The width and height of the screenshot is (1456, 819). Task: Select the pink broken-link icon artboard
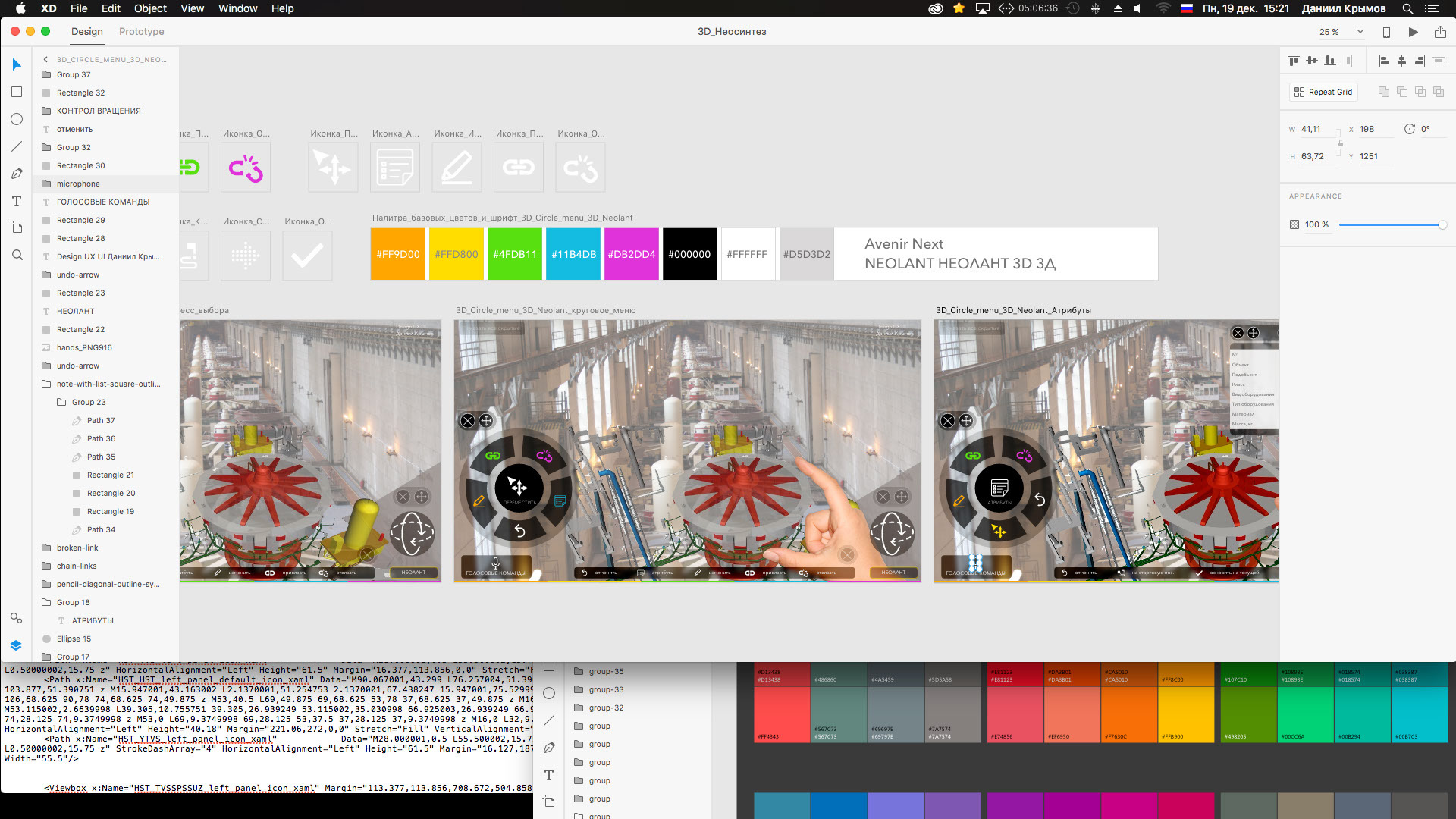(246, 167)
